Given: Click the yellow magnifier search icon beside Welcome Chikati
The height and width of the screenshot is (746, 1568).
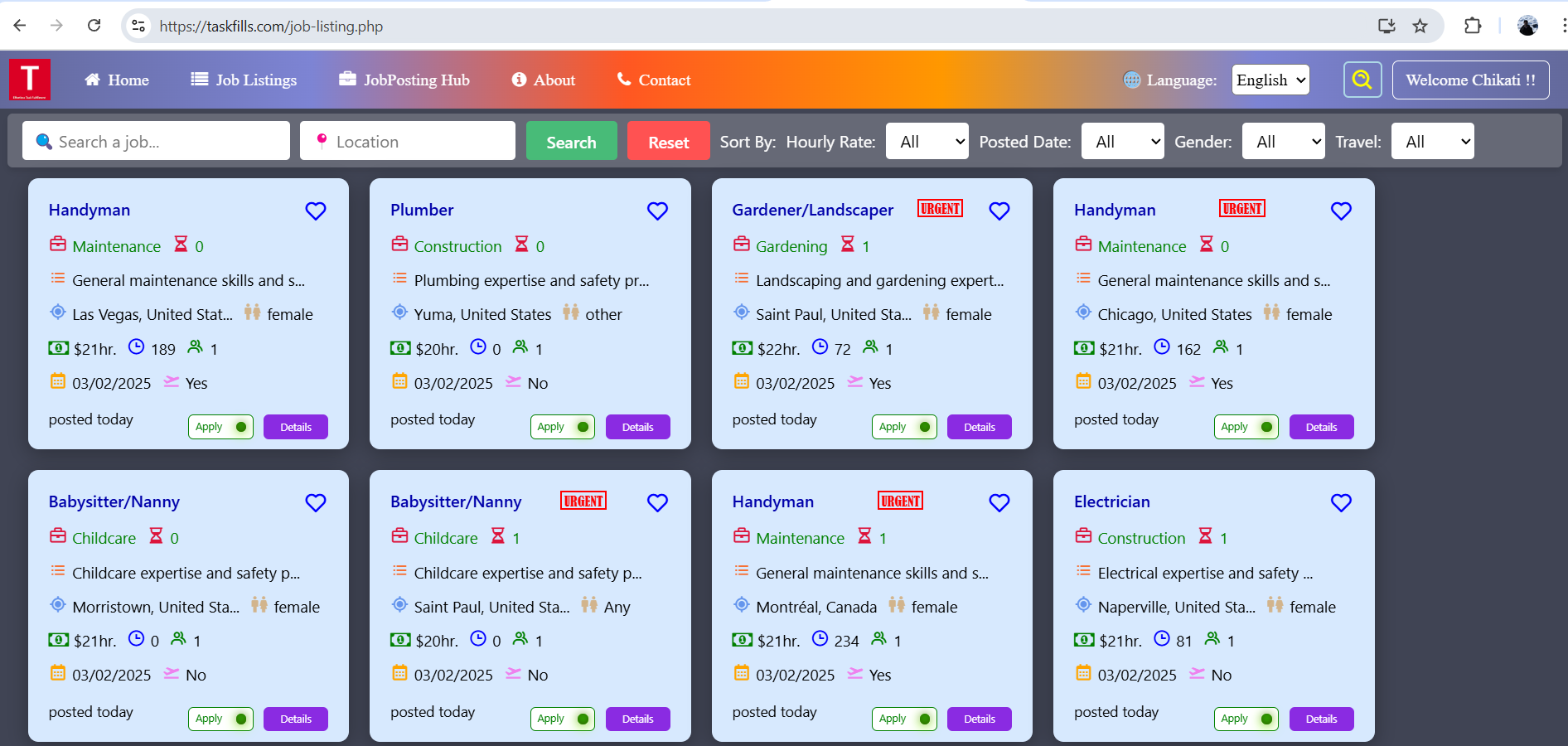Looking at the screenshot, I should [1362, 80].
